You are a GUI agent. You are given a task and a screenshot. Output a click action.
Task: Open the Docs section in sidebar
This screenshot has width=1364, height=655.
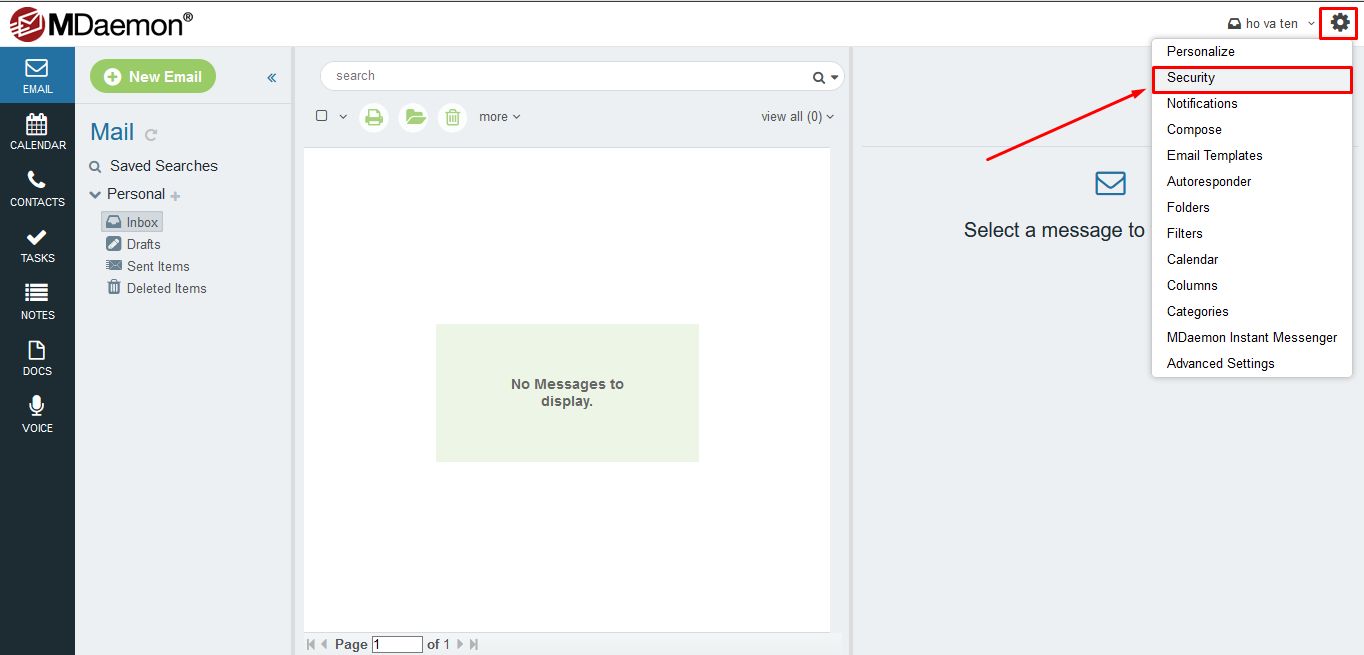37,357
